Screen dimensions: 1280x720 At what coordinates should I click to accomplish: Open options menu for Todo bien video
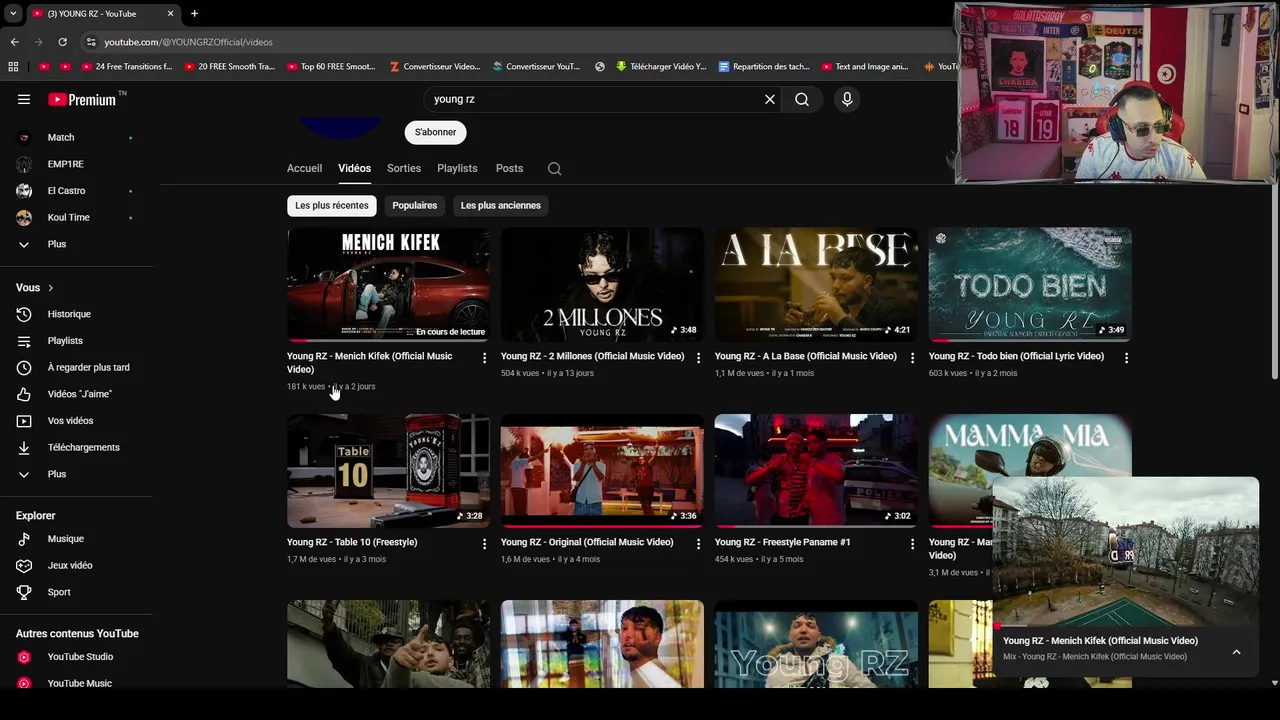[x=1126, y=358]
